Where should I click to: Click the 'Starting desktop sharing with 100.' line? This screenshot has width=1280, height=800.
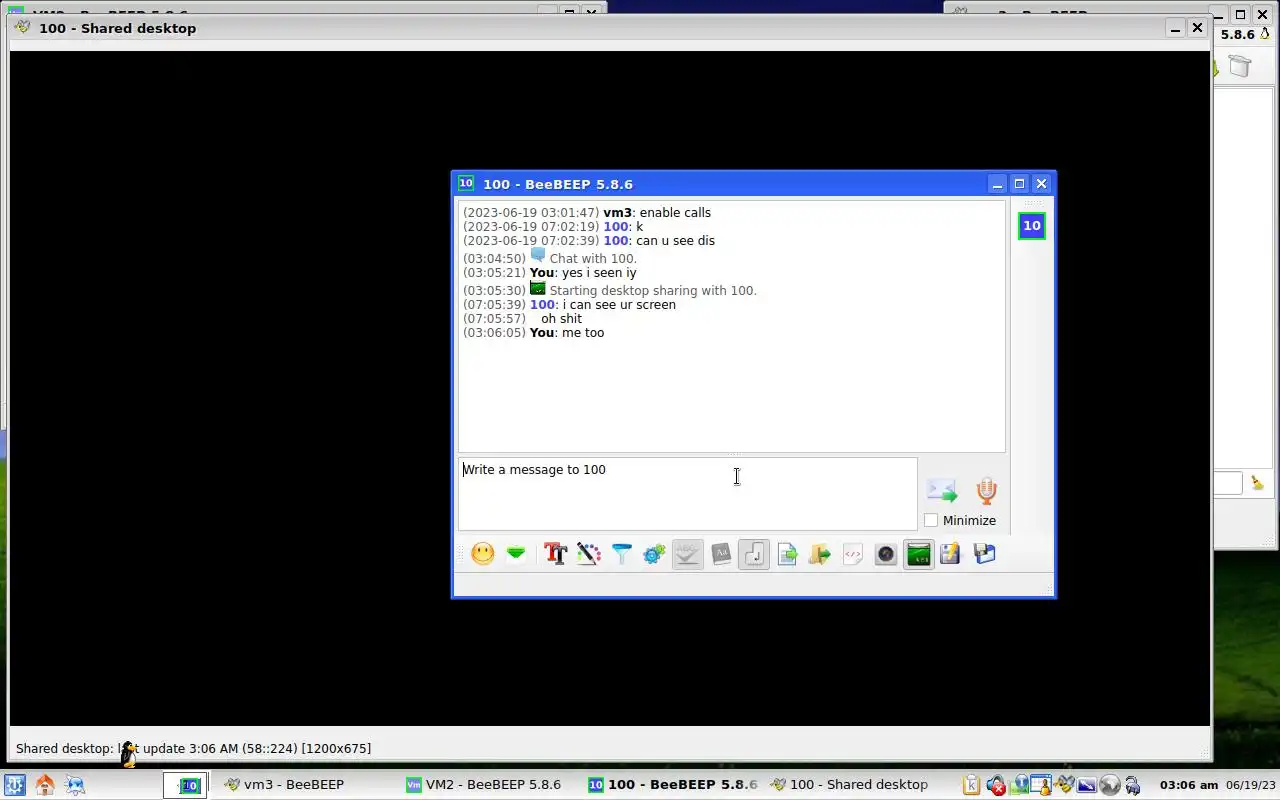tap(653, 291)
